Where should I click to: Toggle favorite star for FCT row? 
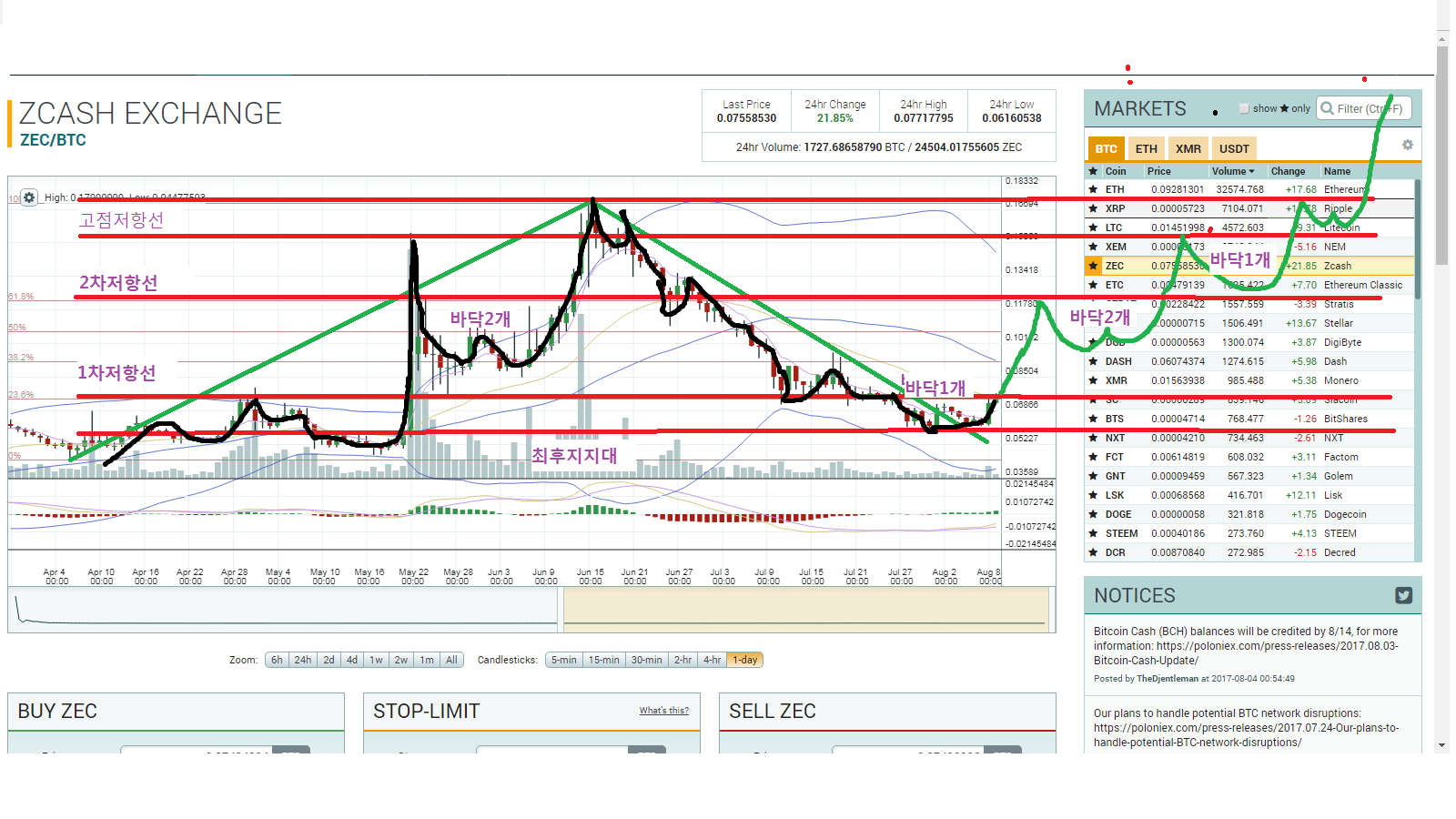coord(1094,457)
